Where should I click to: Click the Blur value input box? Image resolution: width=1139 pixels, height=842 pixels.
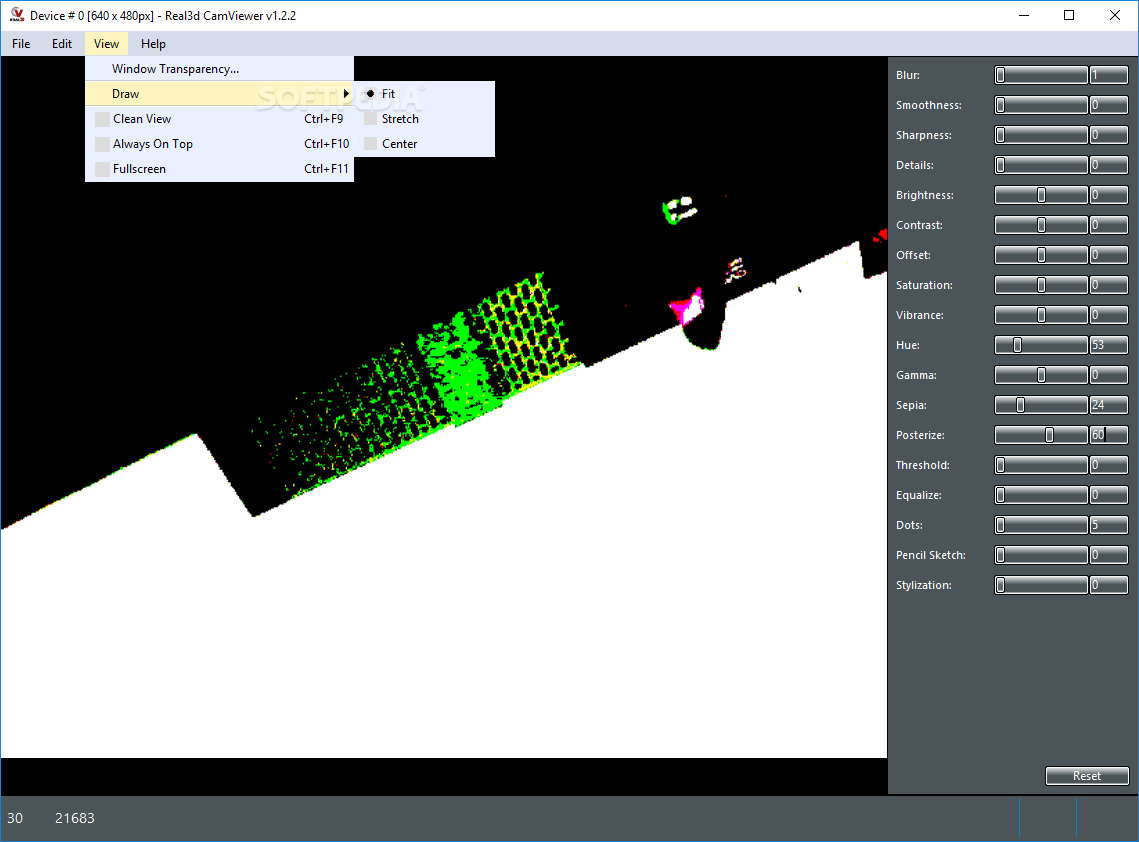[1108, 75]
